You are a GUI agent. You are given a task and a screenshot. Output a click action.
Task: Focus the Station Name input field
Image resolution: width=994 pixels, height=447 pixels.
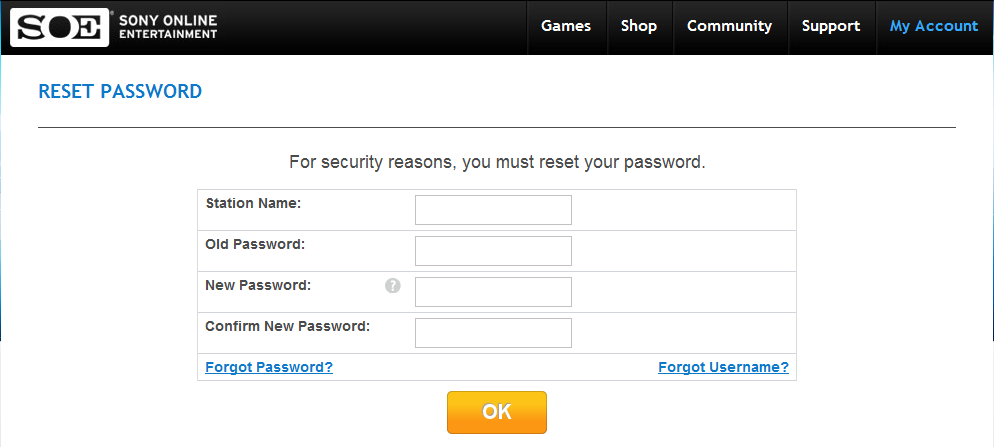(x=493, y=210)
